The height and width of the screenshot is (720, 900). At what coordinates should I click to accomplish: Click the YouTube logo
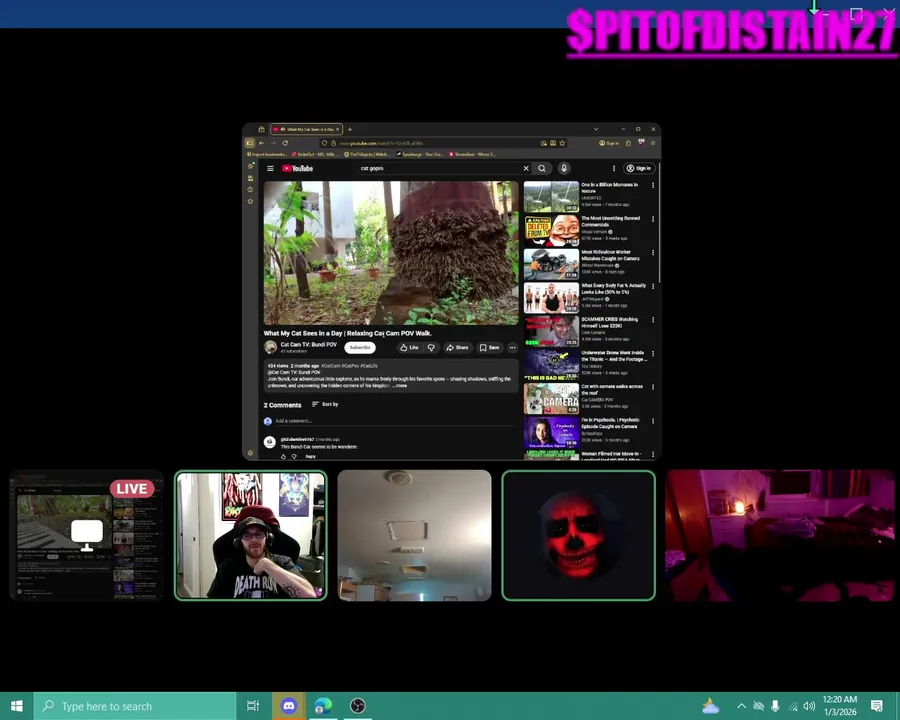(297, 168)
